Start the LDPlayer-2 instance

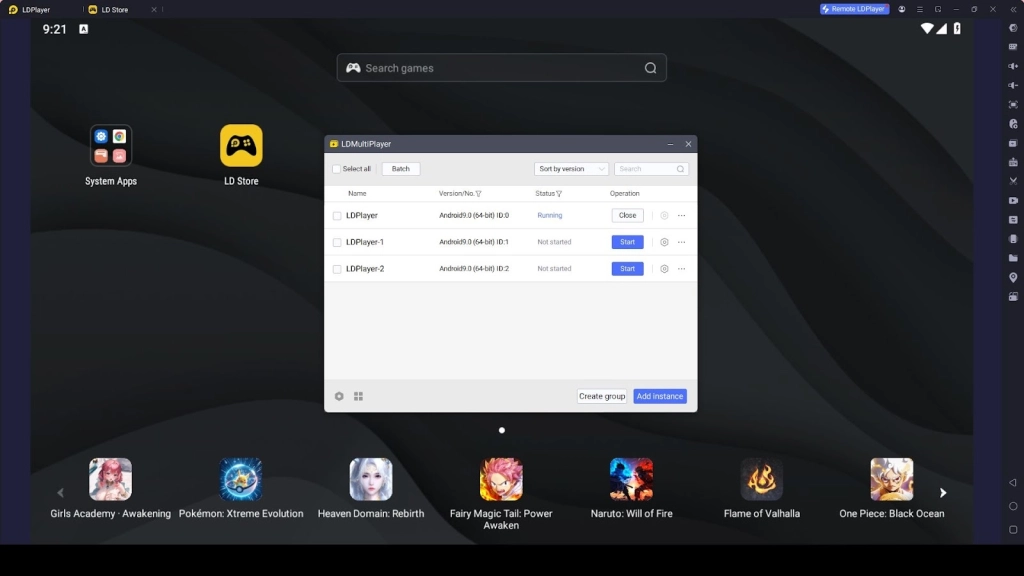click(x=628, y=269)
